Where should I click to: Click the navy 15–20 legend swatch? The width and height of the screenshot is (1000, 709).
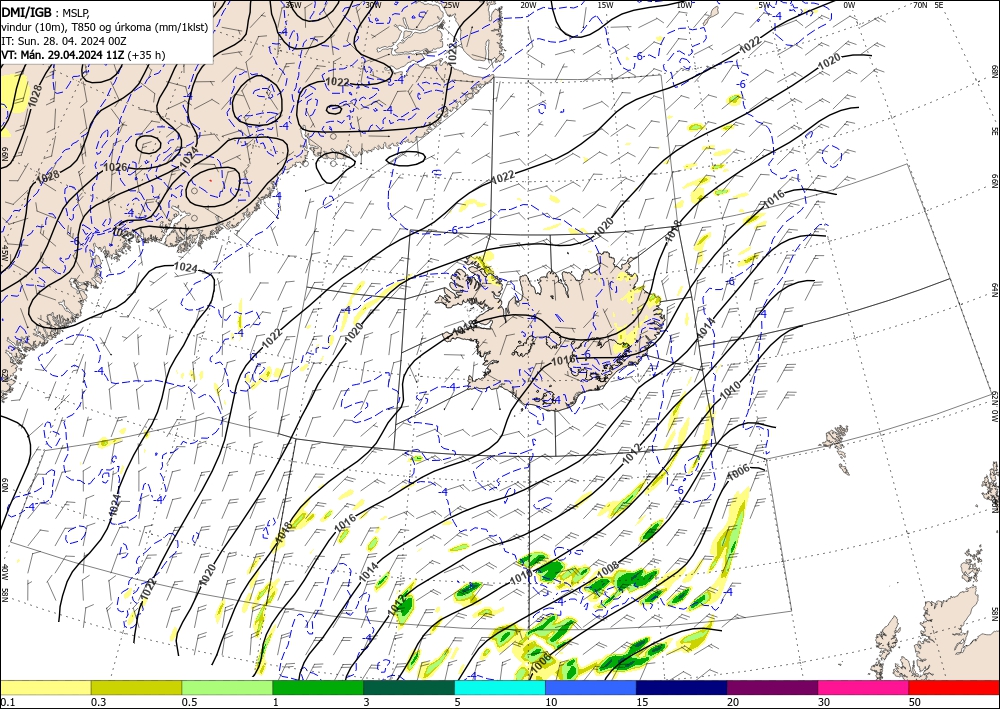tap(682, 687)
